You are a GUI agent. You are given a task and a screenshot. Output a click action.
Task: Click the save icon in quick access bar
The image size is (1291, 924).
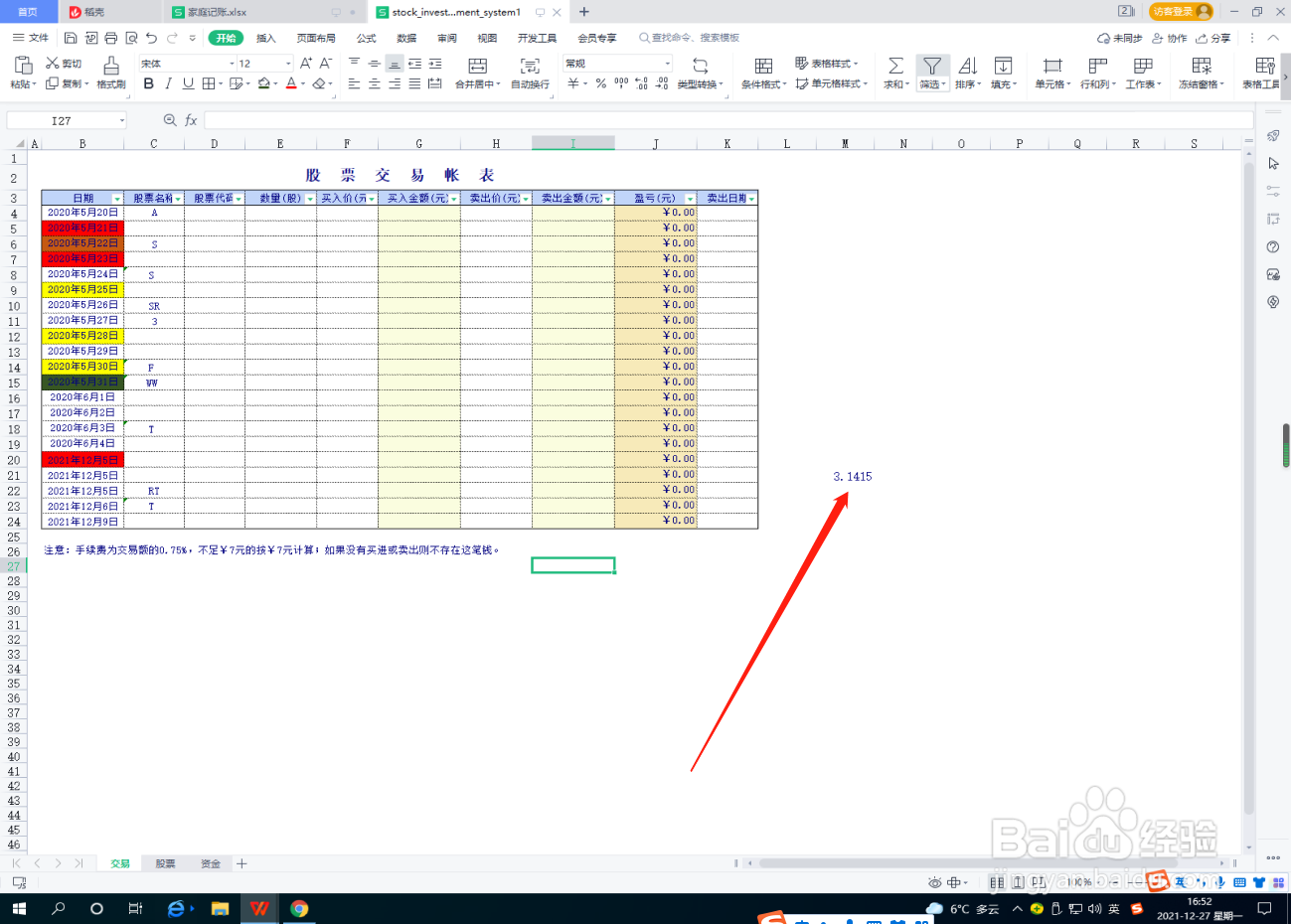pos(71,38)
